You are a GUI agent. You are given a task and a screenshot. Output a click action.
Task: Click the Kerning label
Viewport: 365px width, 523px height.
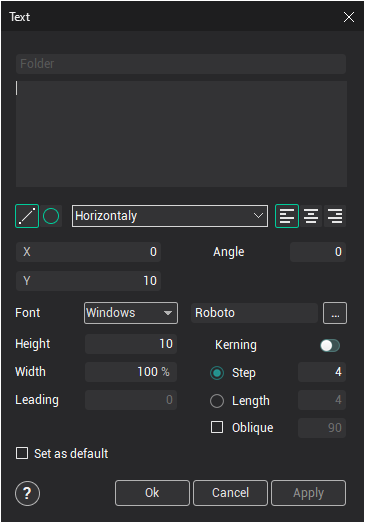pos(236,345)
